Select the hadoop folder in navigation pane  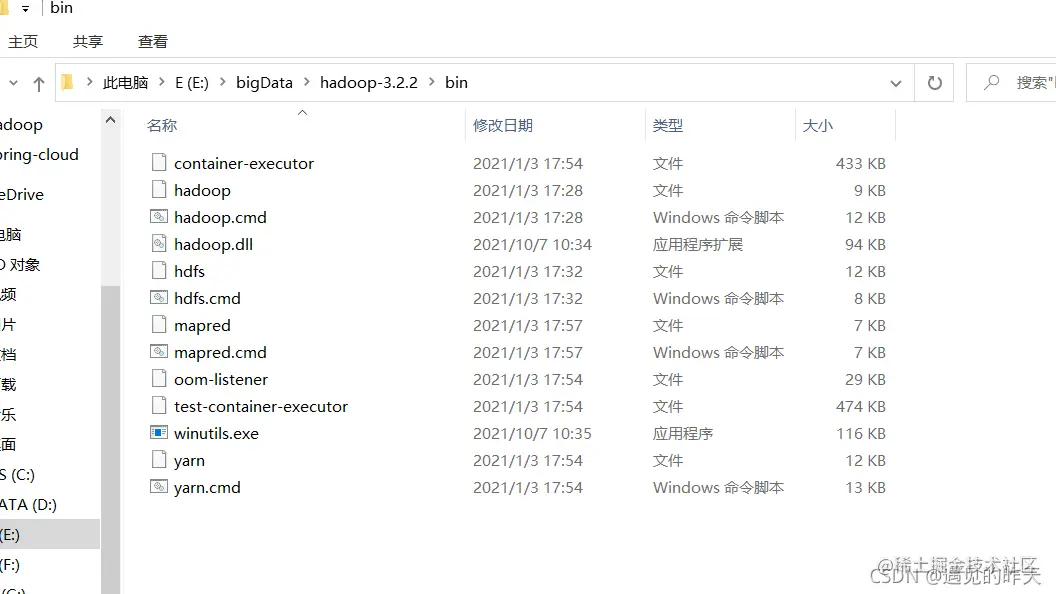click(22, 125)
